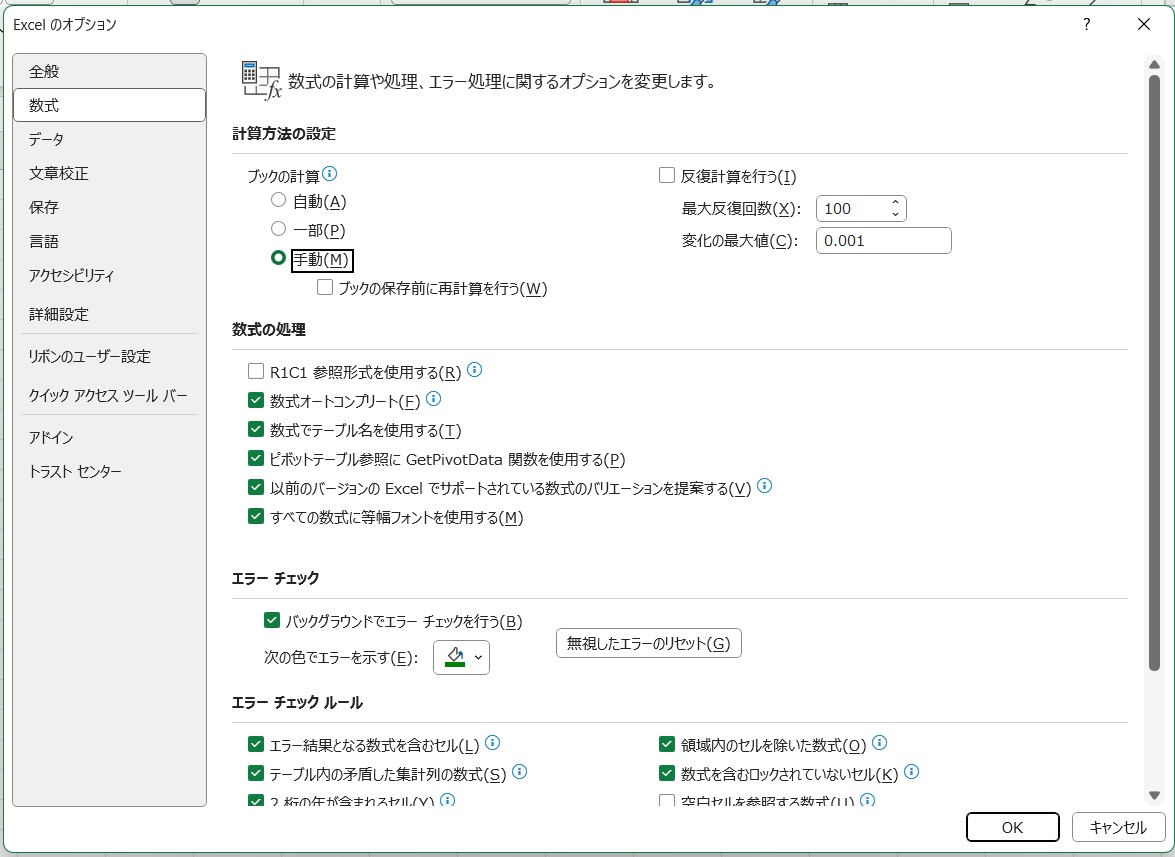Click info icon beside テーブル内の矛盾した集計列の数式

click(519, 772)
